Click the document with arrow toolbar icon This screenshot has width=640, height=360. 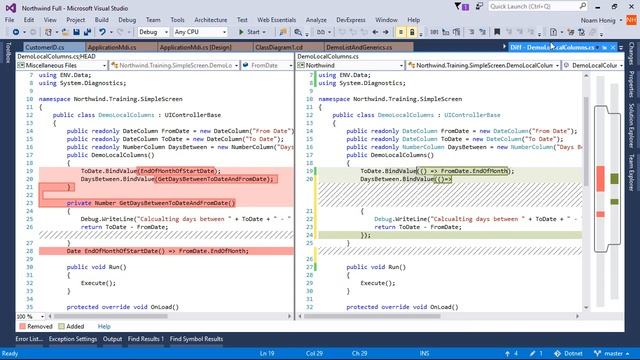(x=553, y=32)
